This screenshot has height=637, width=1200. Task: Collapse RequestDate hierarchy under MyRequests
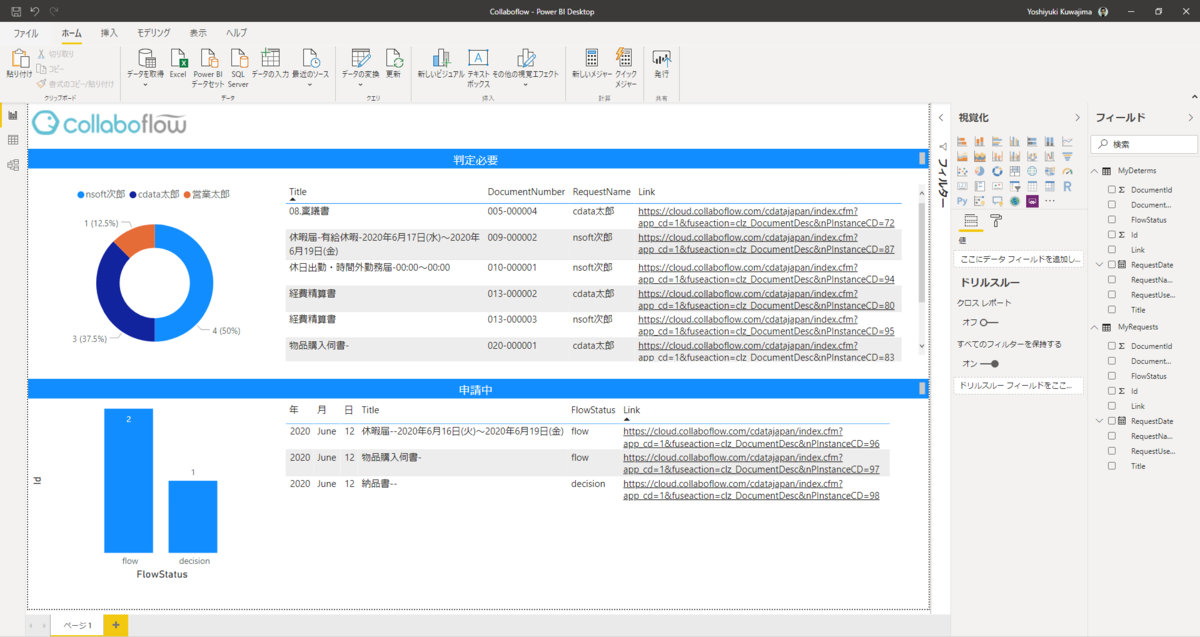1099,421
